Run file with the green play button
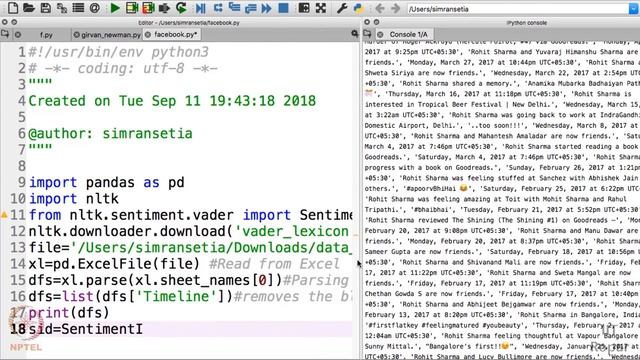Screen dimensions: 640x360 [115, 8]
